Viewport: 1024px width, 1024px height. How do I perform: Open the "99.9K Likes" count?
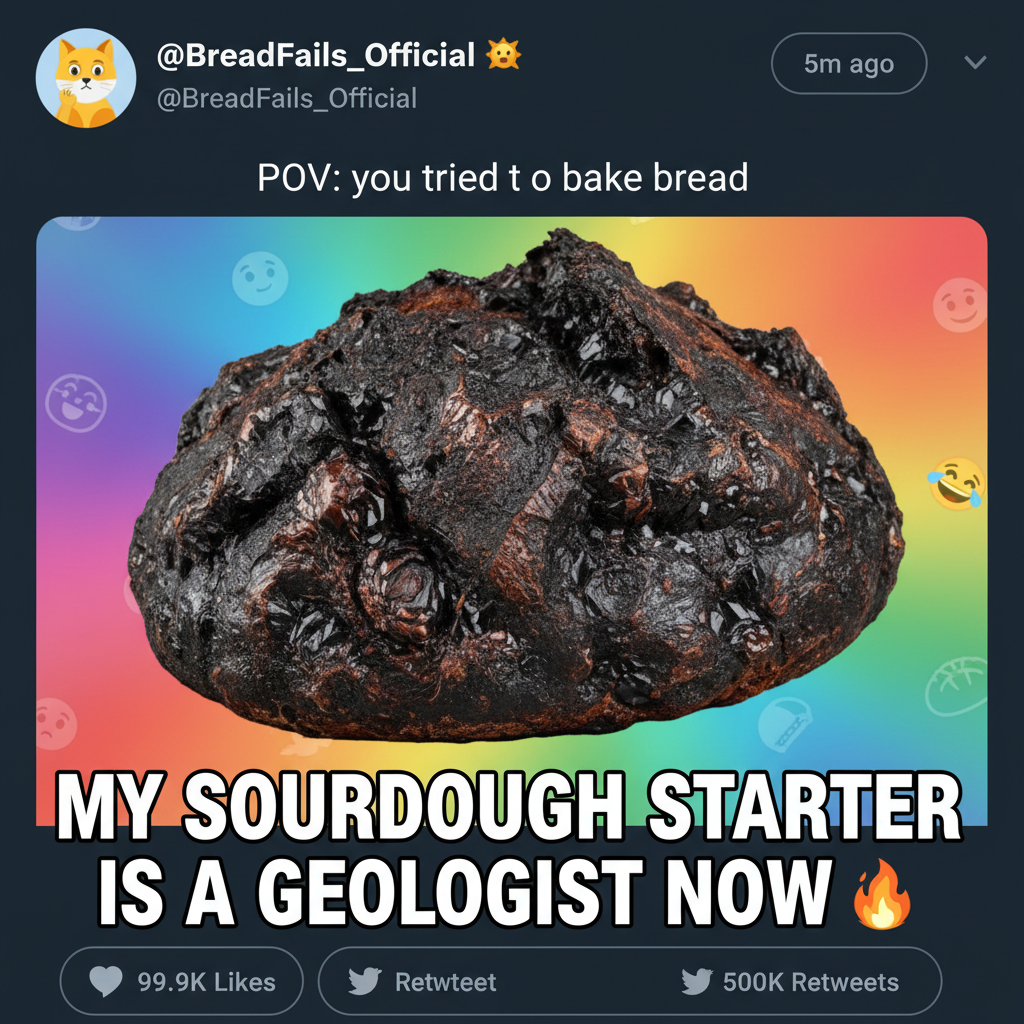click(206, 982)
